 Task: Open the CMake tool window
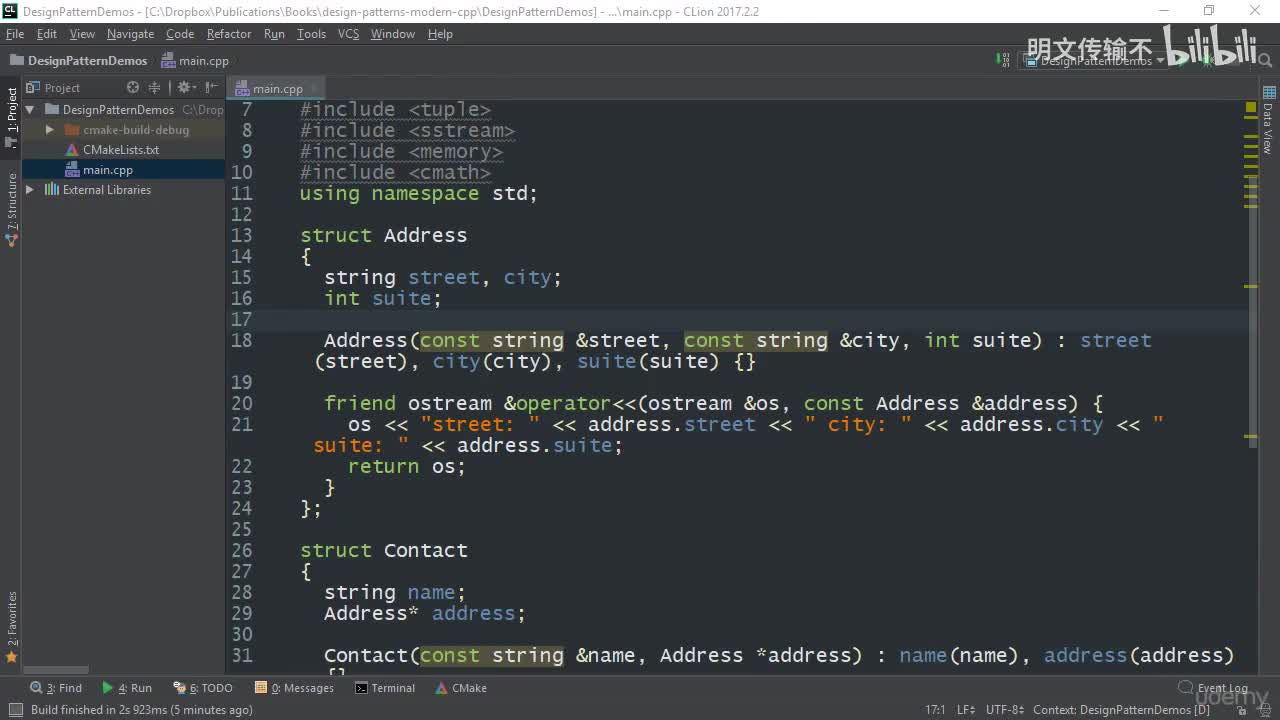coord(461,688)
